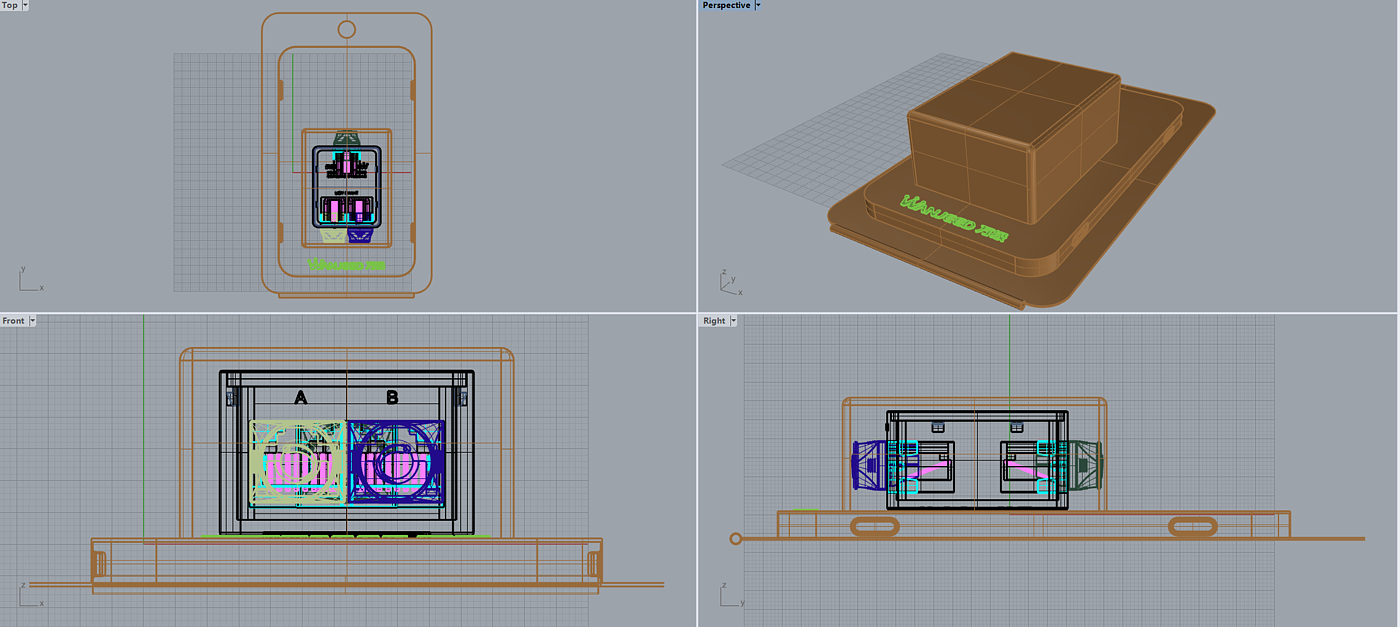This screenshot has height=627, width=1400.
Task: Activate the Front viewport title label
Action: tap(14, 321)
